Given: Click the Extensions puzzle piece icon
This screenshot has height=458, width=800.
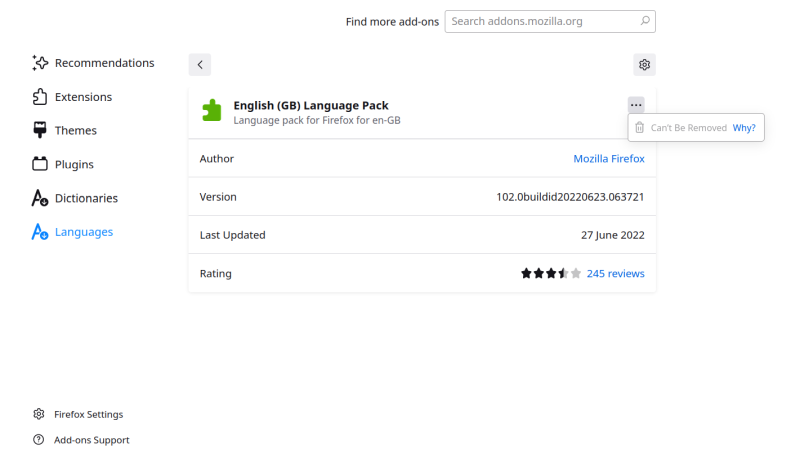Looking at the screenshot, I should (x=40, y=97).
